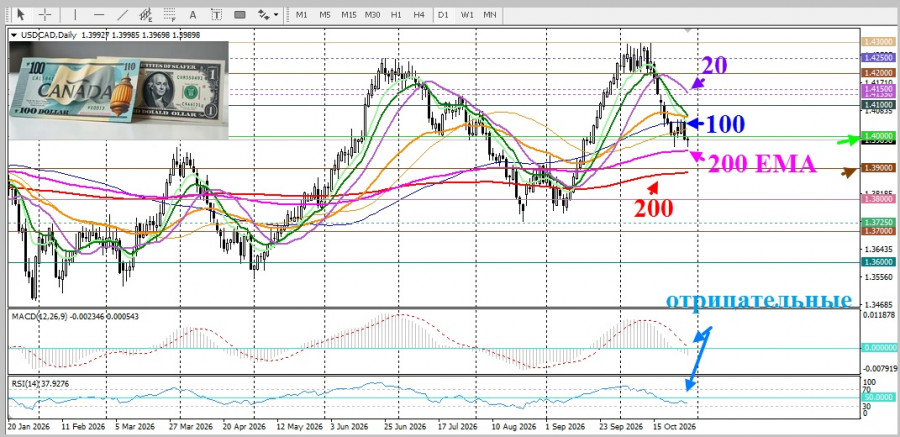Switch to D1 daily timeframe

(x=443, y=15)
